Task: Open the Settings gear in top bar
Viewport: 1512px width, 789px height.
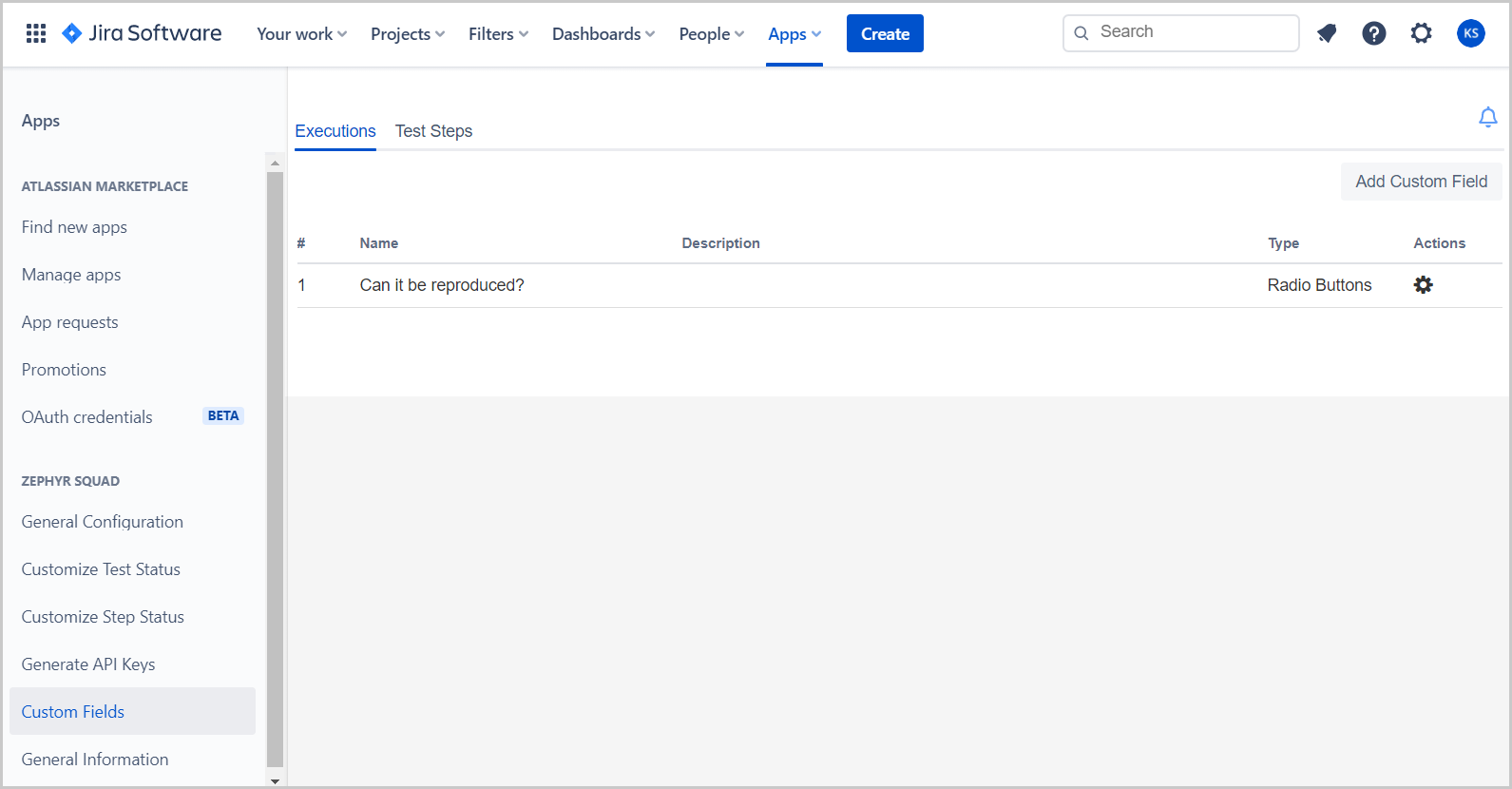Action: pos(1421,33)
